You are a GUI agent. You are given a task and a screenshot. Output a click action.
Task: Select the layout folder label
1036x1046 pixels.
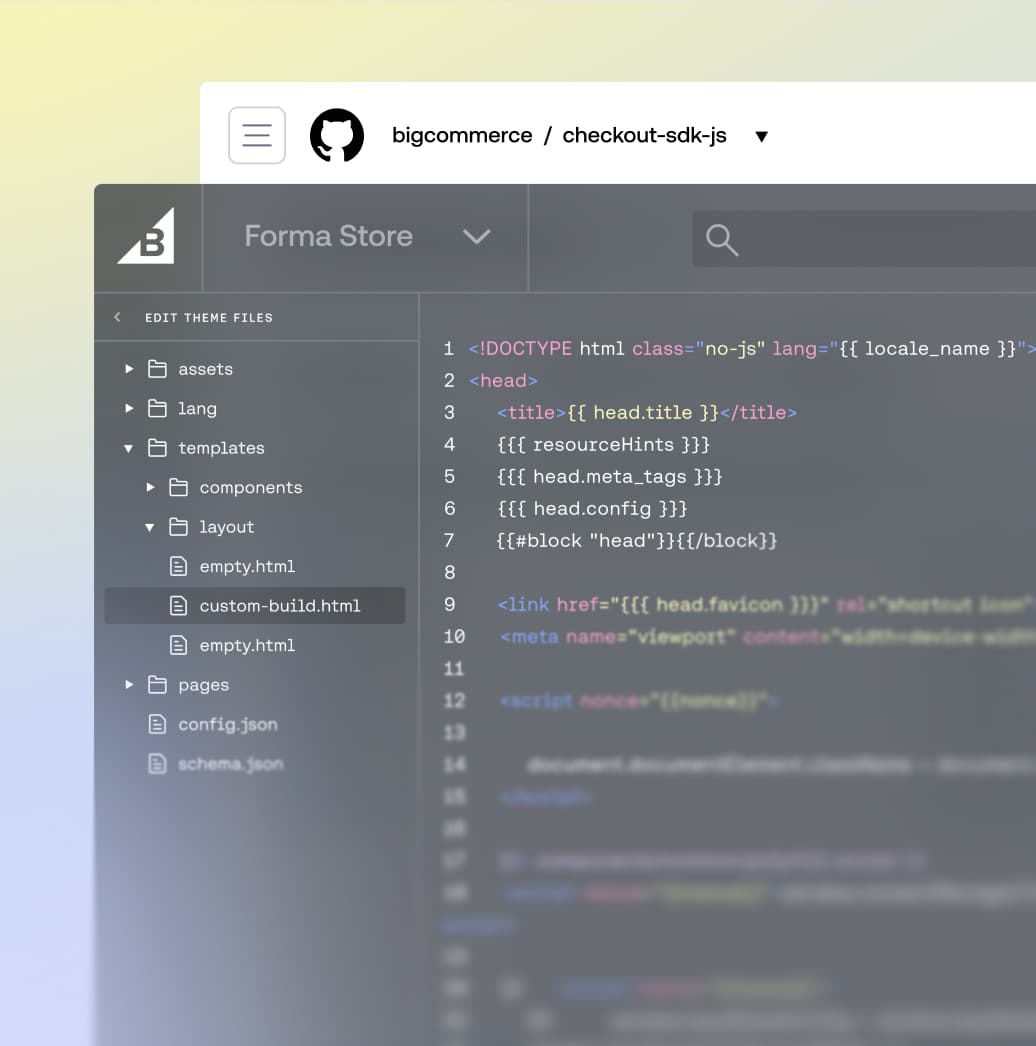[x=227, y=527]
